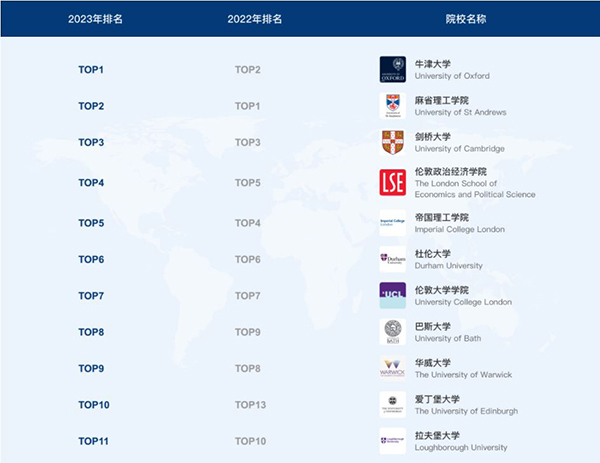Click TOP1 in the 2023 ranking column
The width and height of the screenshot is (600, 463).
pyautogui.click(x=91, y=70)
